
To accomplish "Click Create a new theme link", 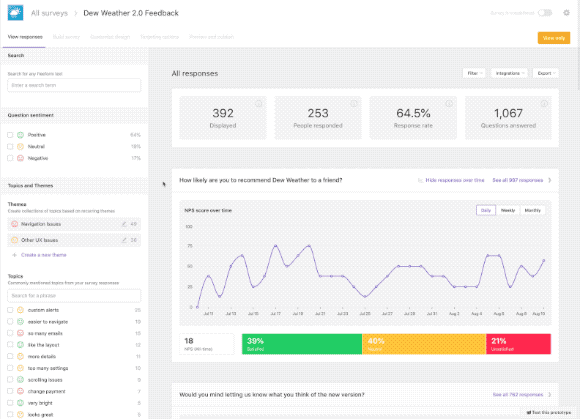I will coord(44,255).
